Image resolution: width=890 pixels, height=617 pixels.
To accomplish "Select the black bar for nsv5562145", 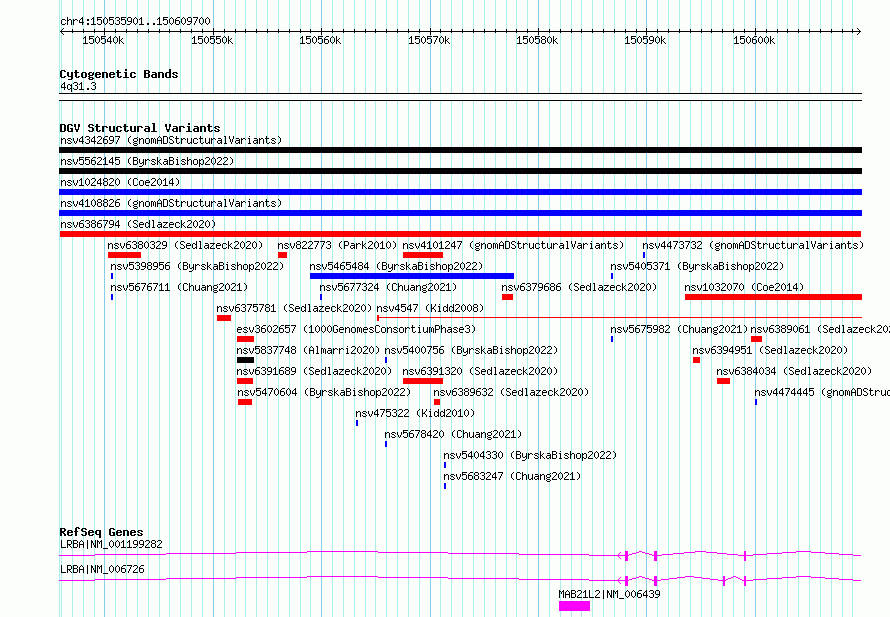I will [x=460, y=171].
